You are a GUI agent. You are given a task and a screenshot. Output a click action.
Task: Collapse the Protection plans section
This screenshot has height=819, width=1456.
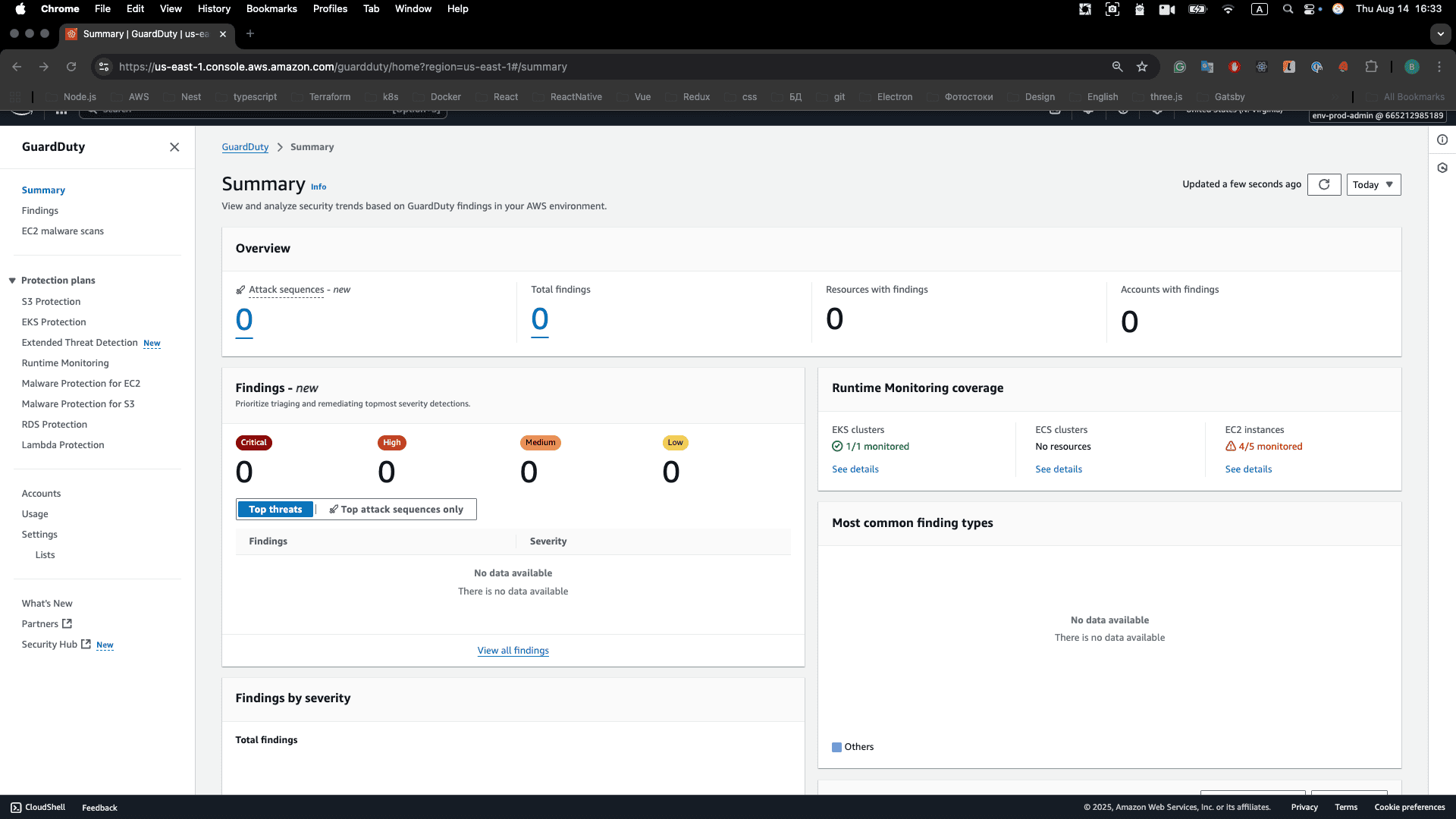coord(12,280)
